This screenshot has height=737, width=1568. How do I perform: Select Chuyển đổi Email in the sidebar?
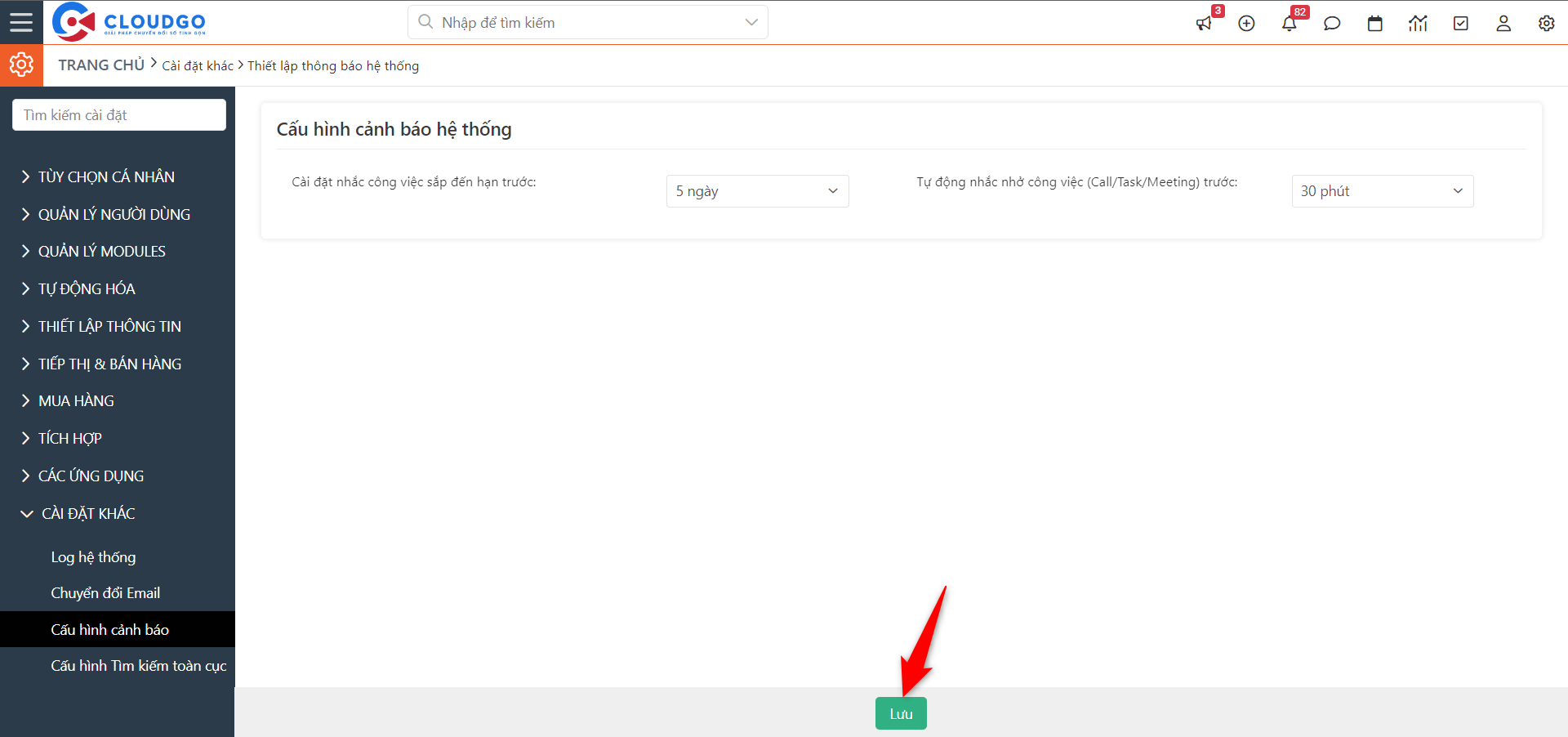click(105, 592)
